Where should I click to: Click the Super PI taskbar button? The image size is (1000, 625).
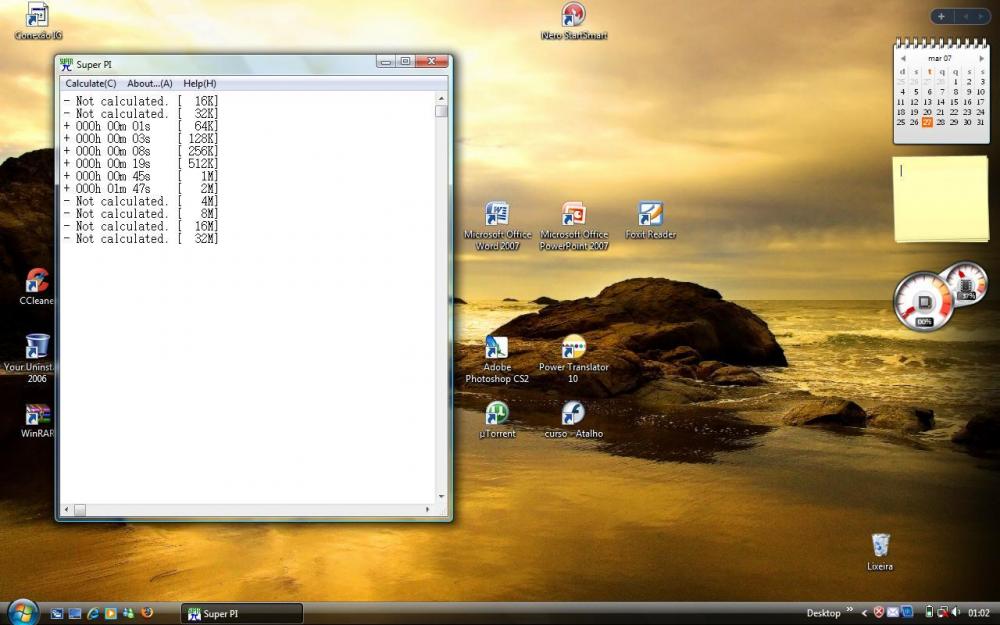pos(241,613)
